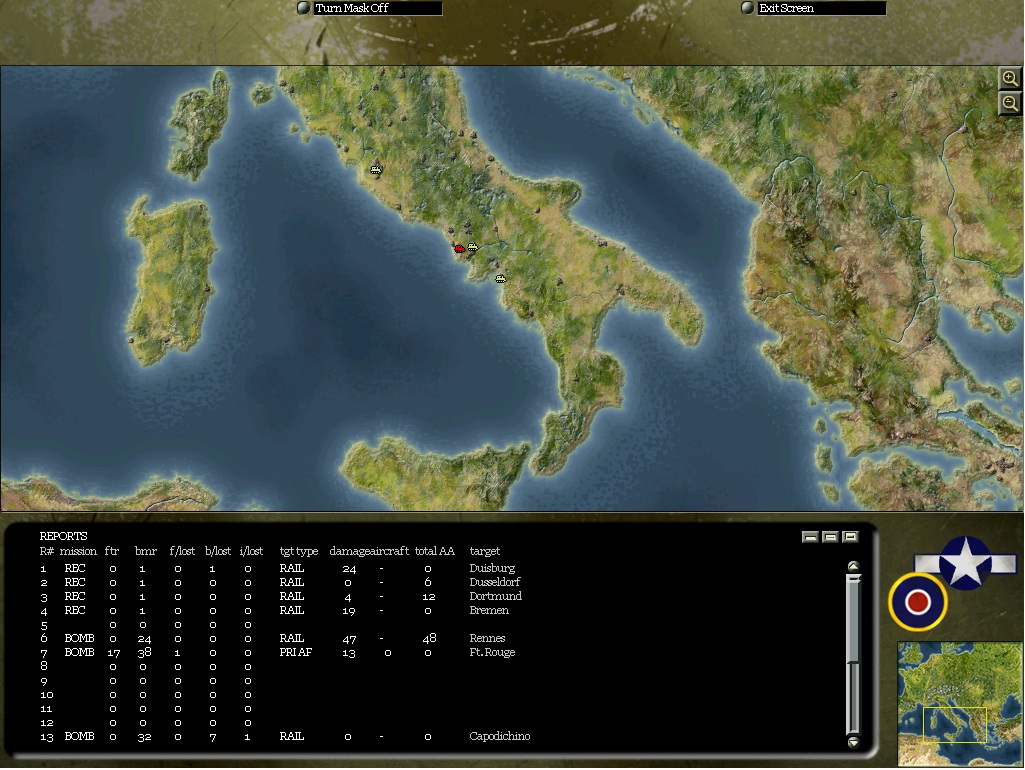The width and height of the screenshot is (1025, 770).
Task: Click the US star-and-bars insignia
Action: tap(965, 563)
